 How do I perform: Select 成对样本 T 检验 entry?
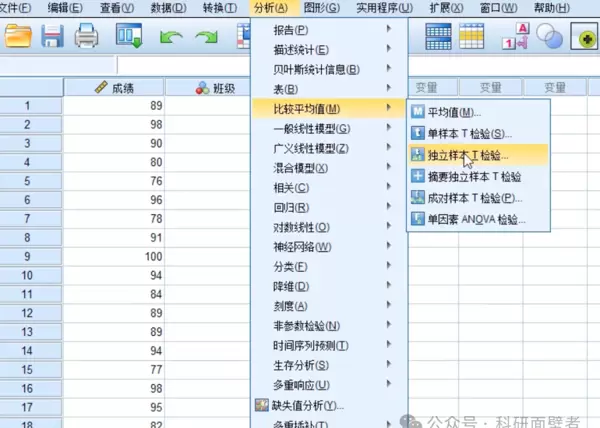pos(474,197)
